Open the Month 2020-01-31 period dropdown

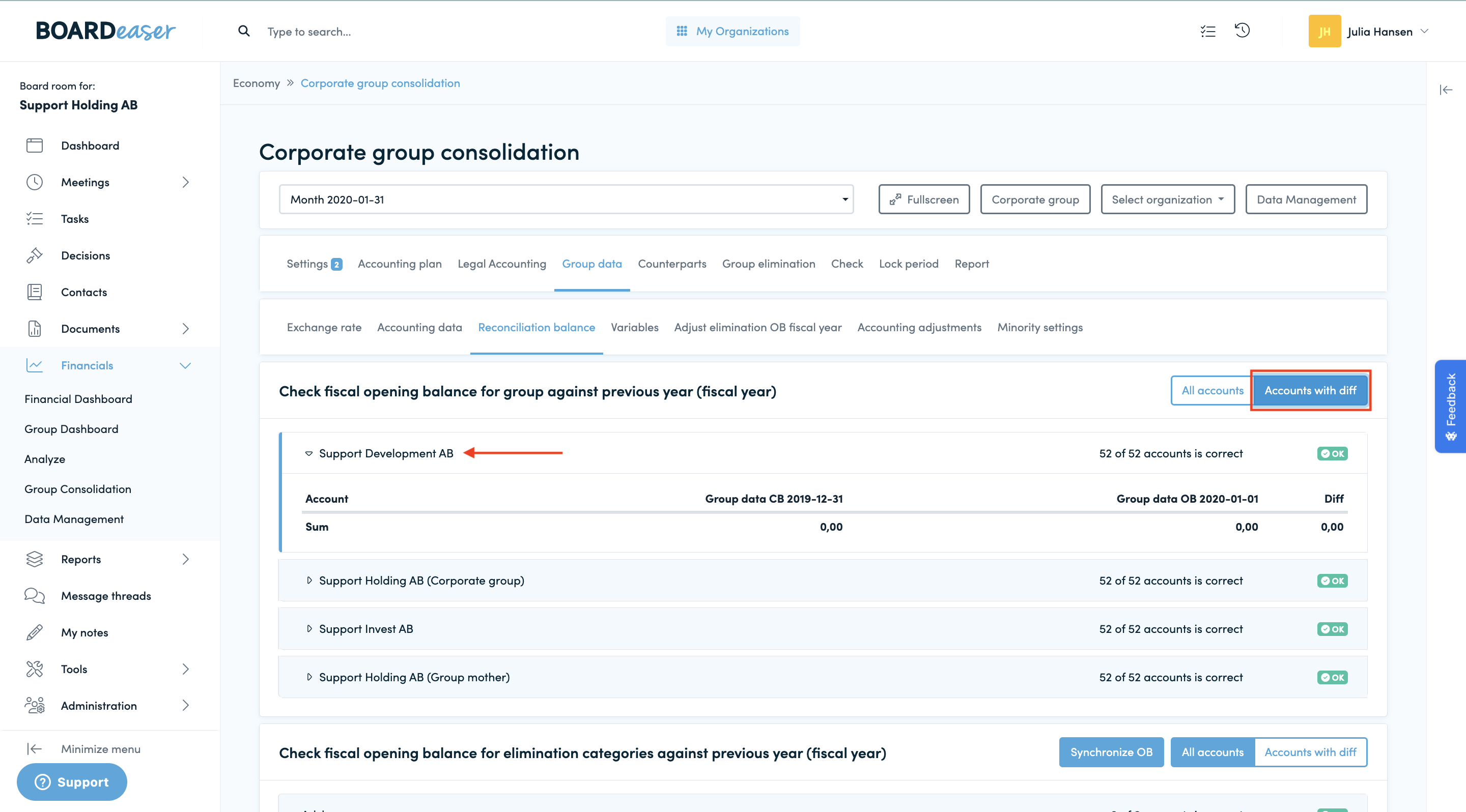click(x=566, y=199)
